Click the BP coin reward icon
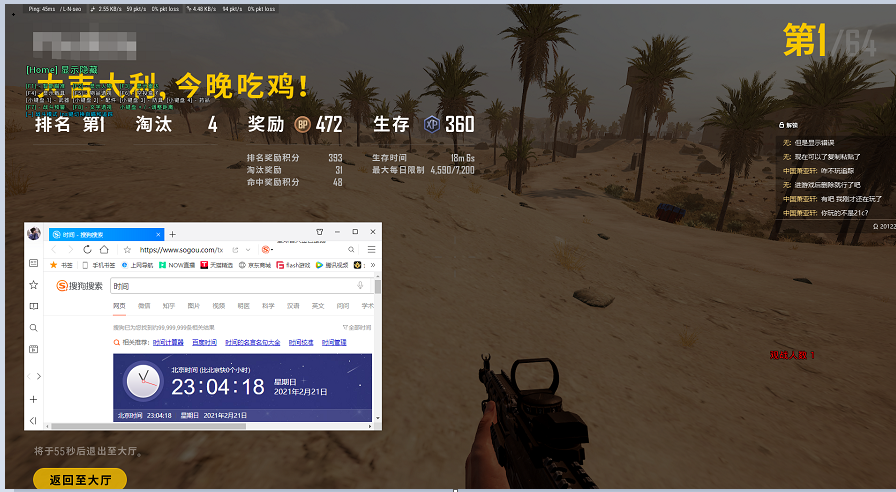 [x=302, y=124]
